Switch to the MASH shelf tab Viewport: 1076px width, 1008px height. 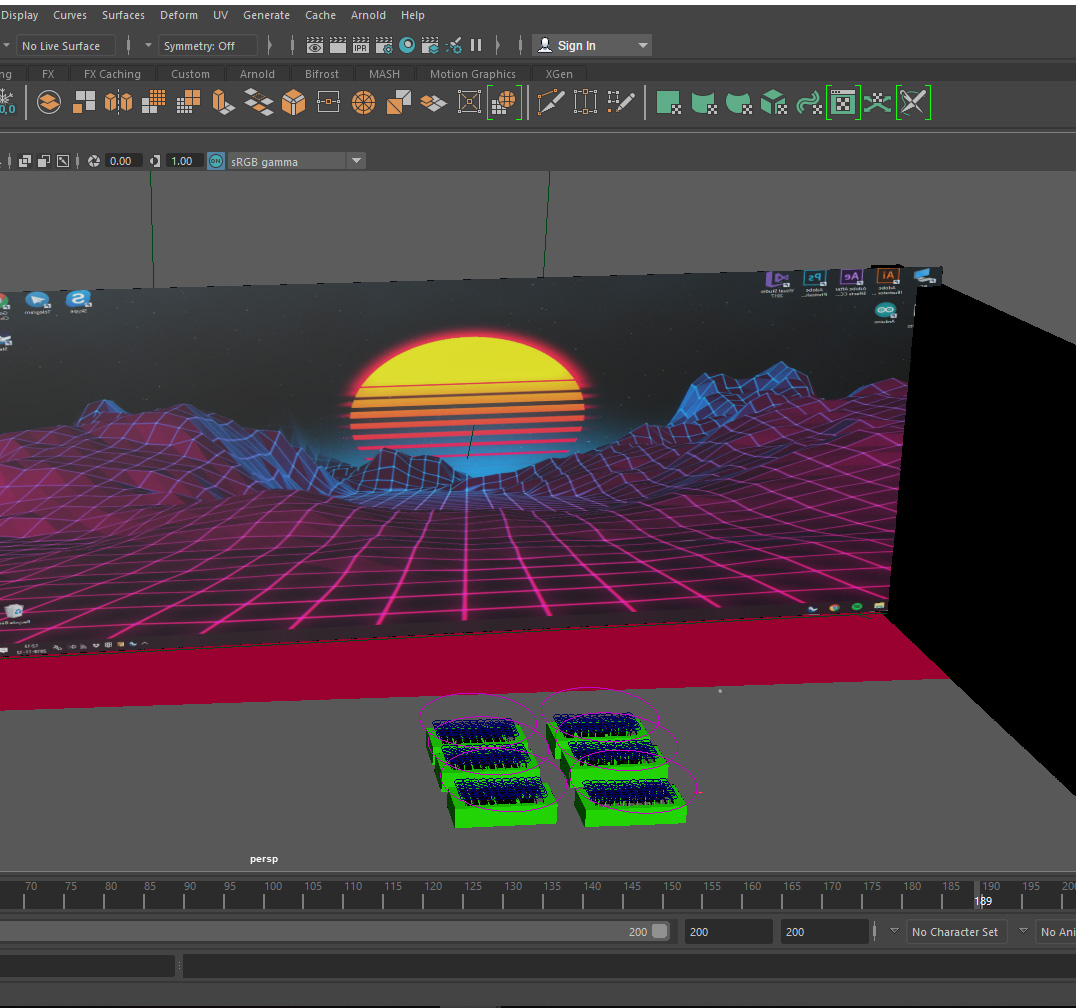click(384, 74)
